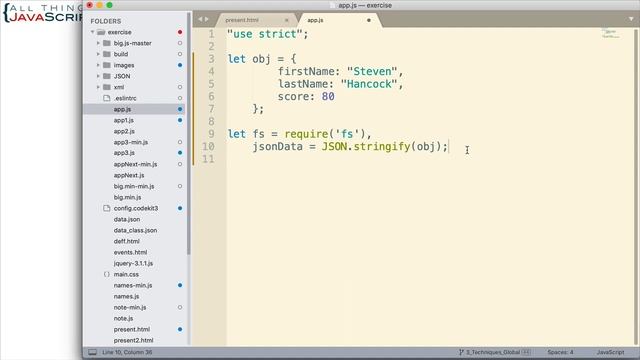The height and width of the screenshot is (360, 640).
Task: Open present2.html file
Action: pyautogui.click(x=133, y=340)
